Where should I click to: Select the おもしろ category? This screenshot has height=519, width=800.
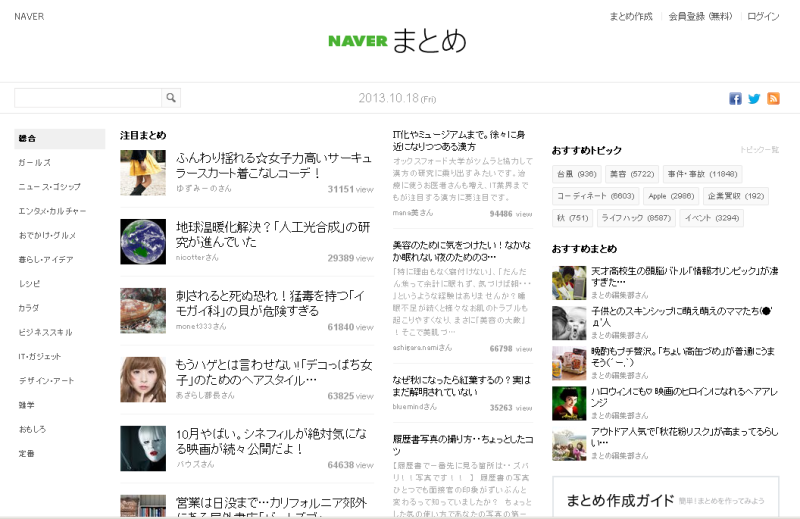point(32,429)
